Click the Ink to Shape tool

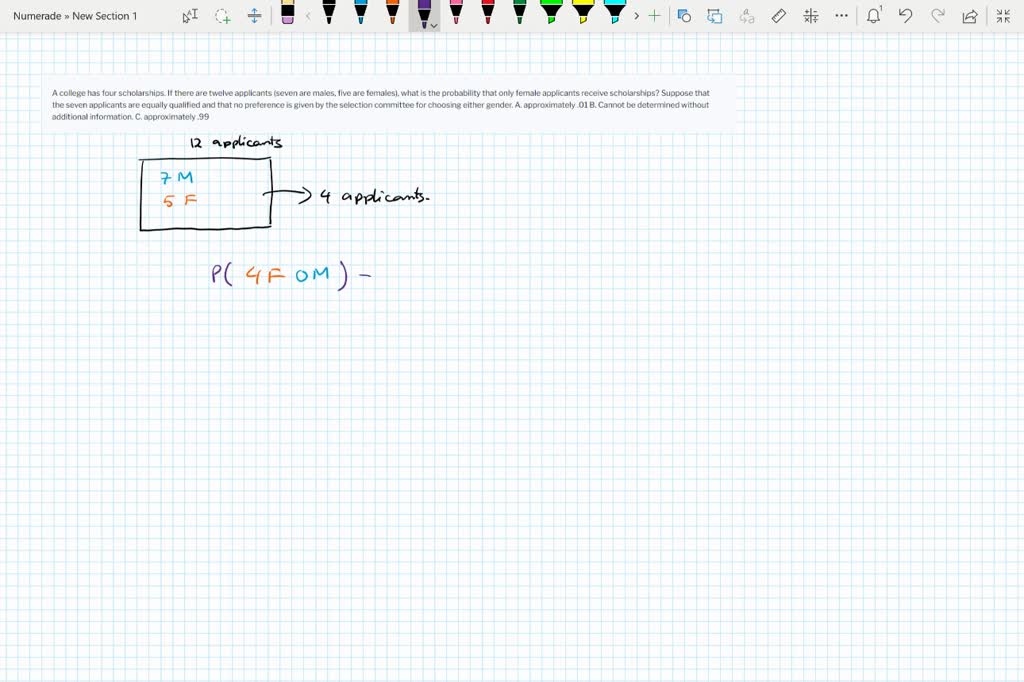(715, 16)
